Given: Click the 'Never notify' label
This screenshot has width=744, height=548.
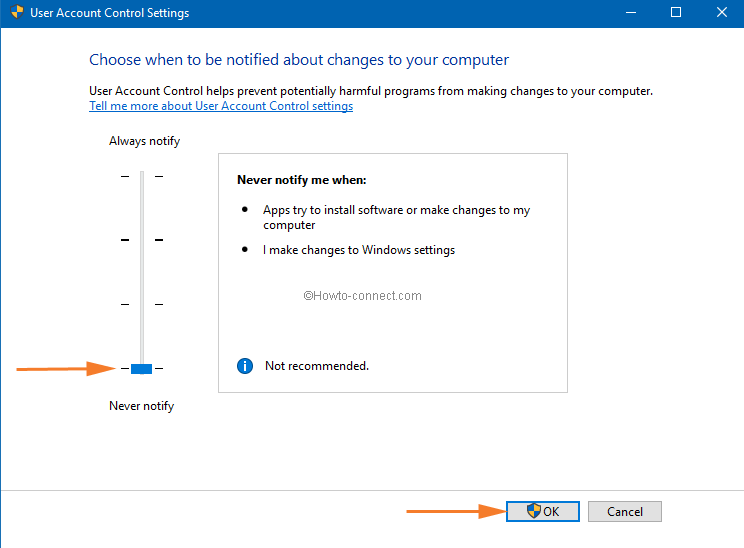Looking at the screenshot, I should pyautogui.click(x=141, y=406).
